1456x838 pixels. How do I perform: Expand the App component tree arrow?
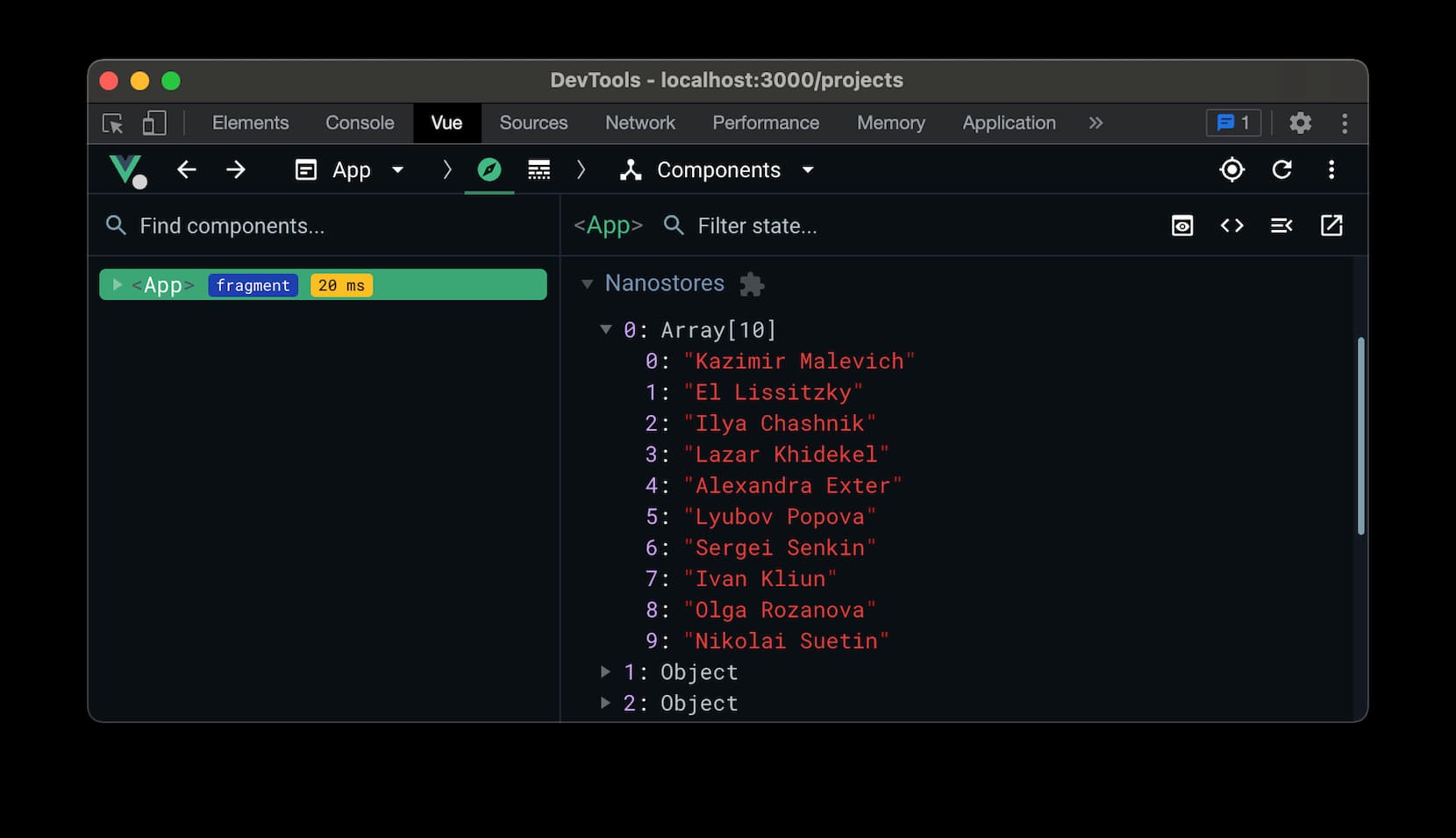point(117,284)
